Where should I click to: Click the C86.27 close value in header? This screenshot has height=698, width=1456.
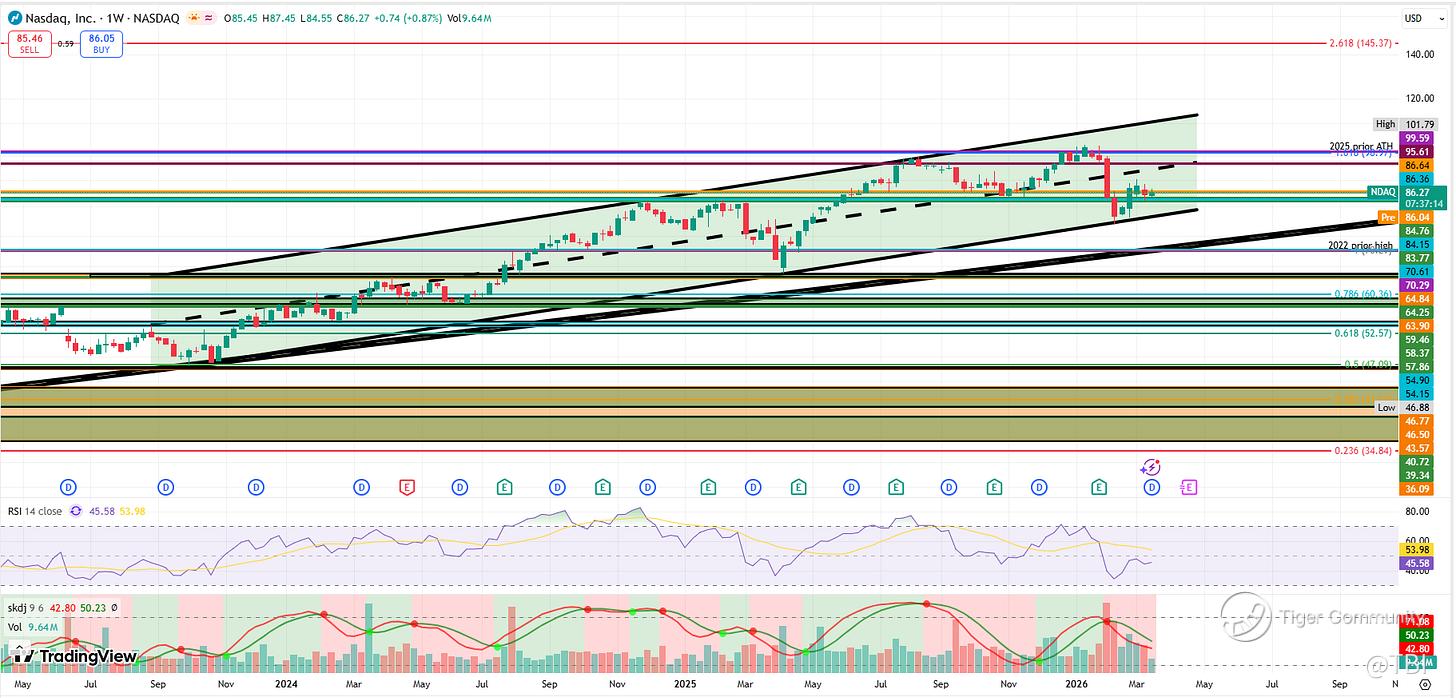tap(354, 18)
